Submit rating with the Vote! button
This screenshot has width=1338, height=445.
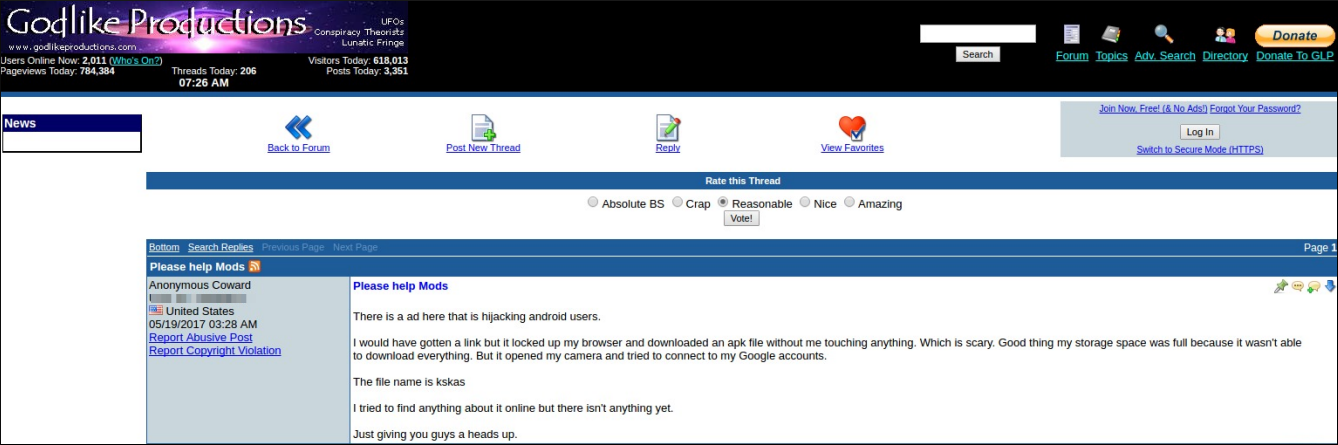click(741, 218)
